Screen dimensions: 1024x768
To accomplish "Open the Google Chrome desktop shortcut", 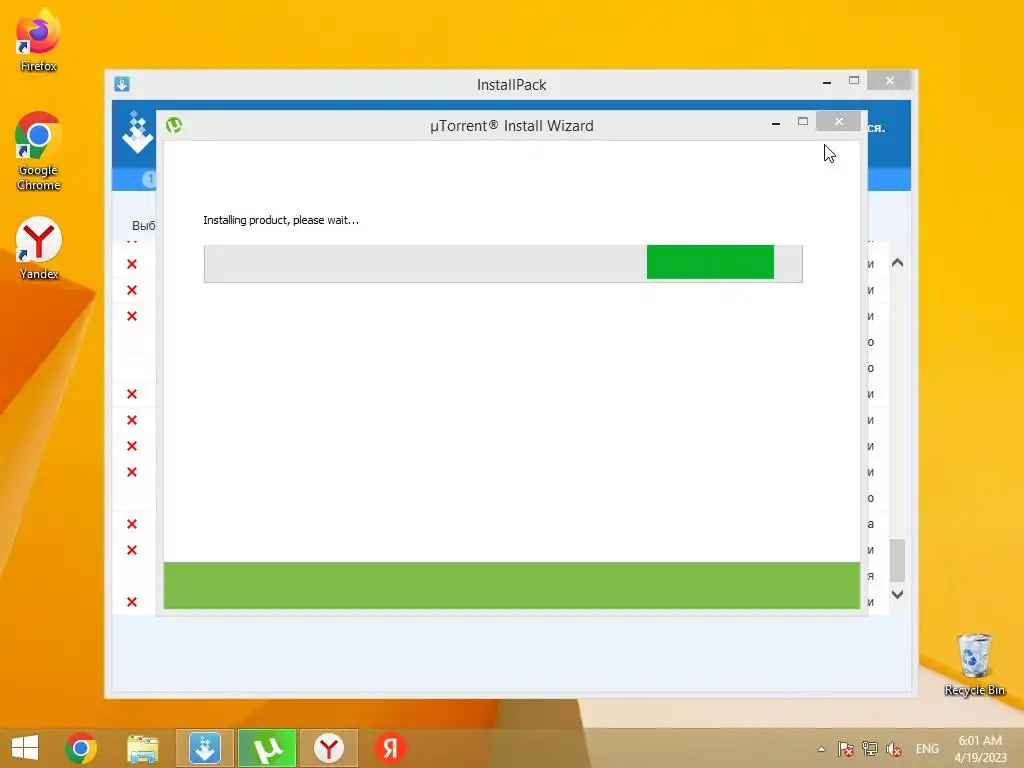I will click(38, 152).
